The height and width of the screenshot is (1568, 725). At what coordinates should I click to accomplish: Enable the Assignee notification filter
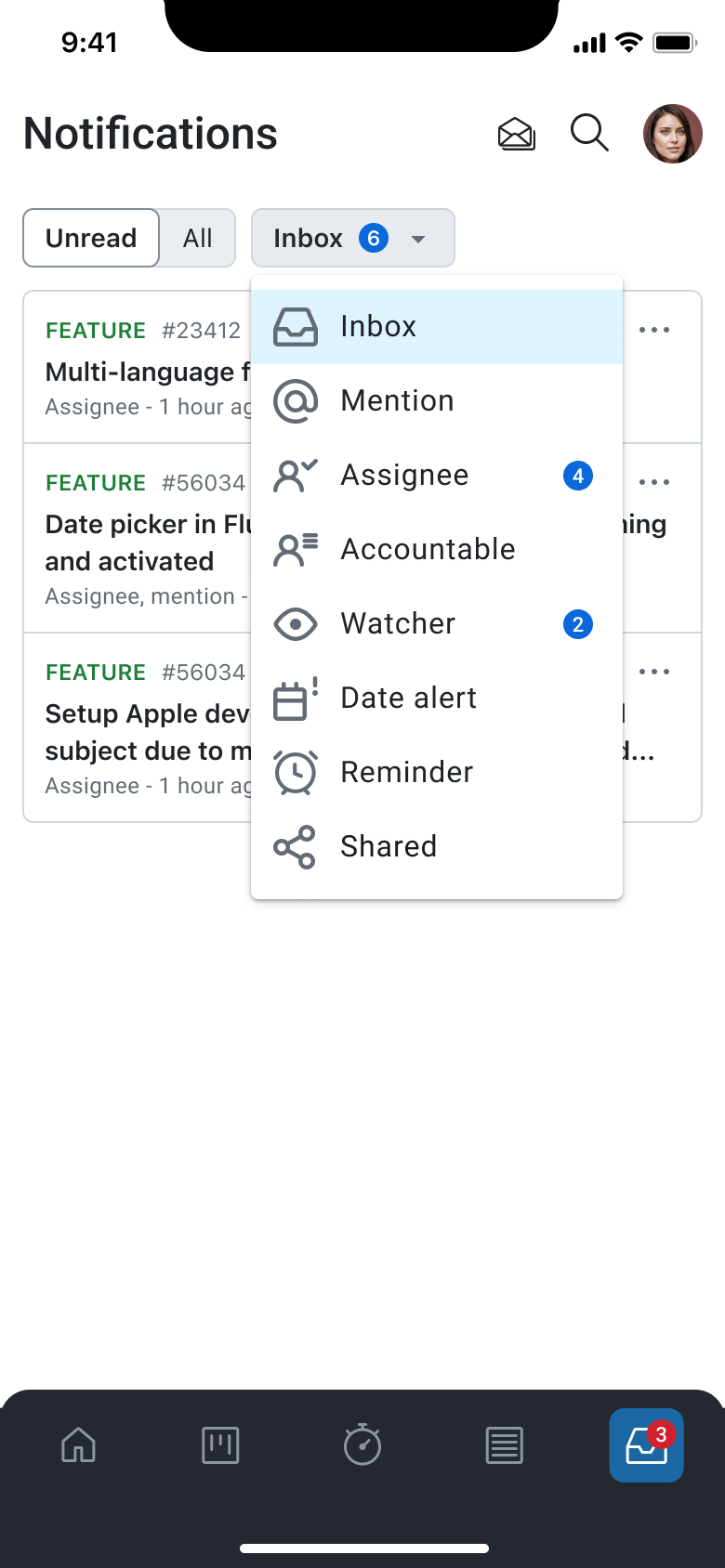pyautogui.click(x=404, y=475)
